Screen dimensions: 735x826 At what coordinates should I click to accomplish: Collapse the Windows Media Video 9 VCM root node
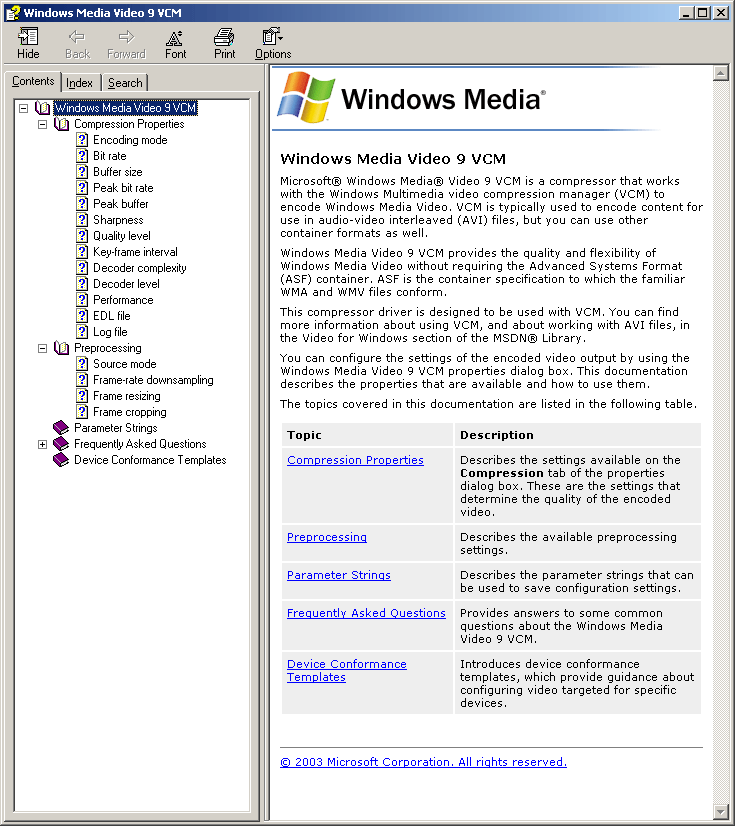pos(23,109)
